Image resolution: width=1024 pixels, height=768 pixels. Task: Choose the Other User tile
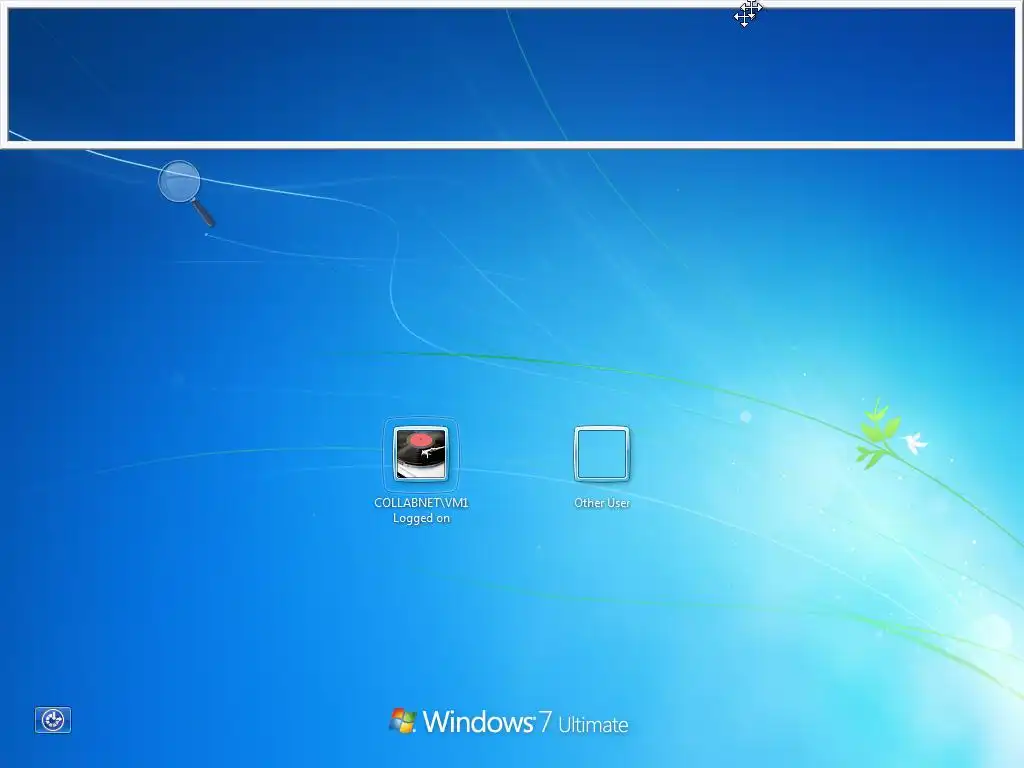pos(601,454)
